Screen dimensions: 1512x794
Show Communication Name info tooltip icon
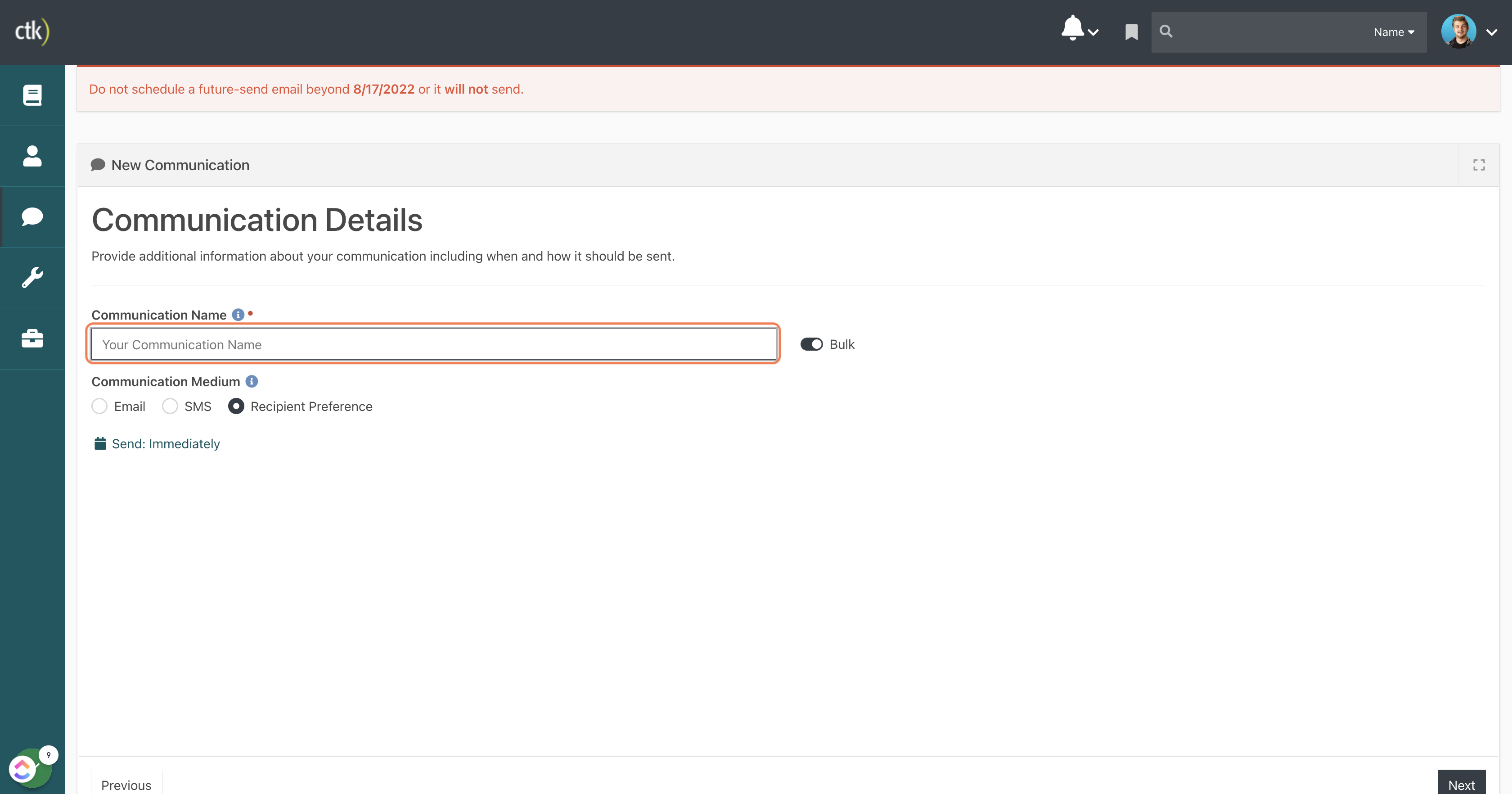coord(238,315)
